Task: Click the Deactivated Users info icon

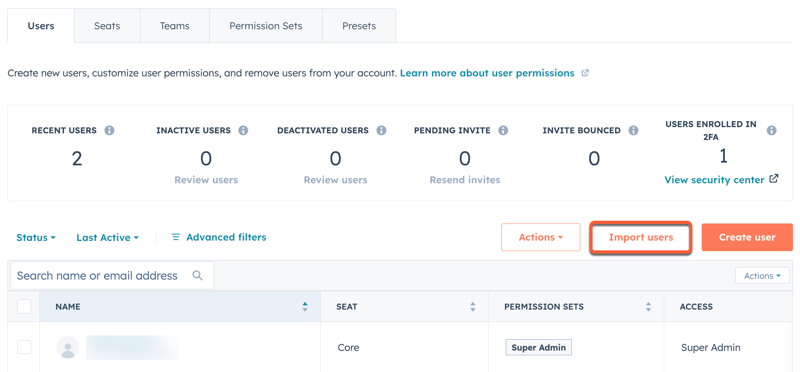Action: point(381,131)
